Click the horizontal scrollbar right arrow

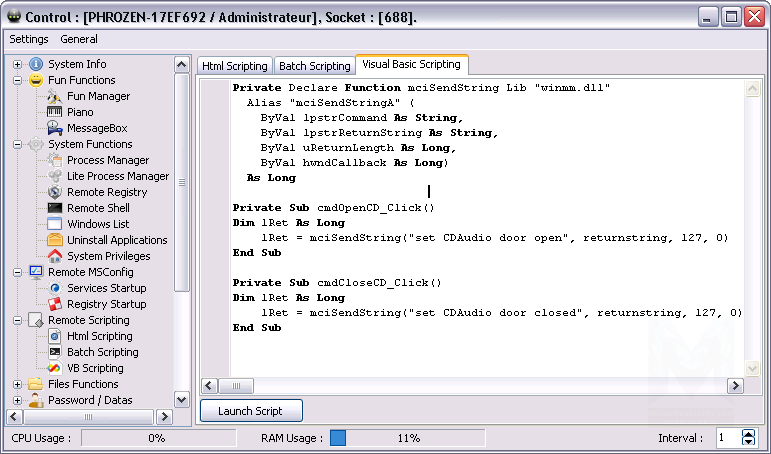[x=735, y=385]
